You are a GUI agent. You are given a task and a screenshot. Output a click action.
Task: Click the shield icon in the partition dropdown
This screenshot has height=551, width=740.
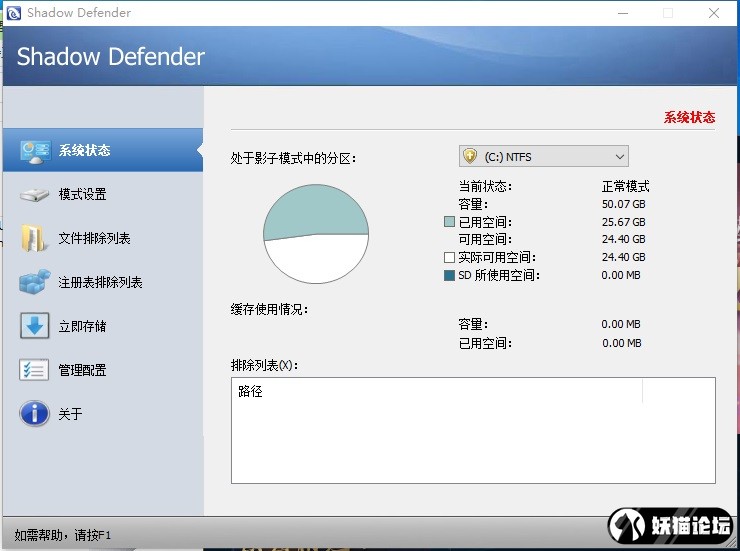coord(470,156)
